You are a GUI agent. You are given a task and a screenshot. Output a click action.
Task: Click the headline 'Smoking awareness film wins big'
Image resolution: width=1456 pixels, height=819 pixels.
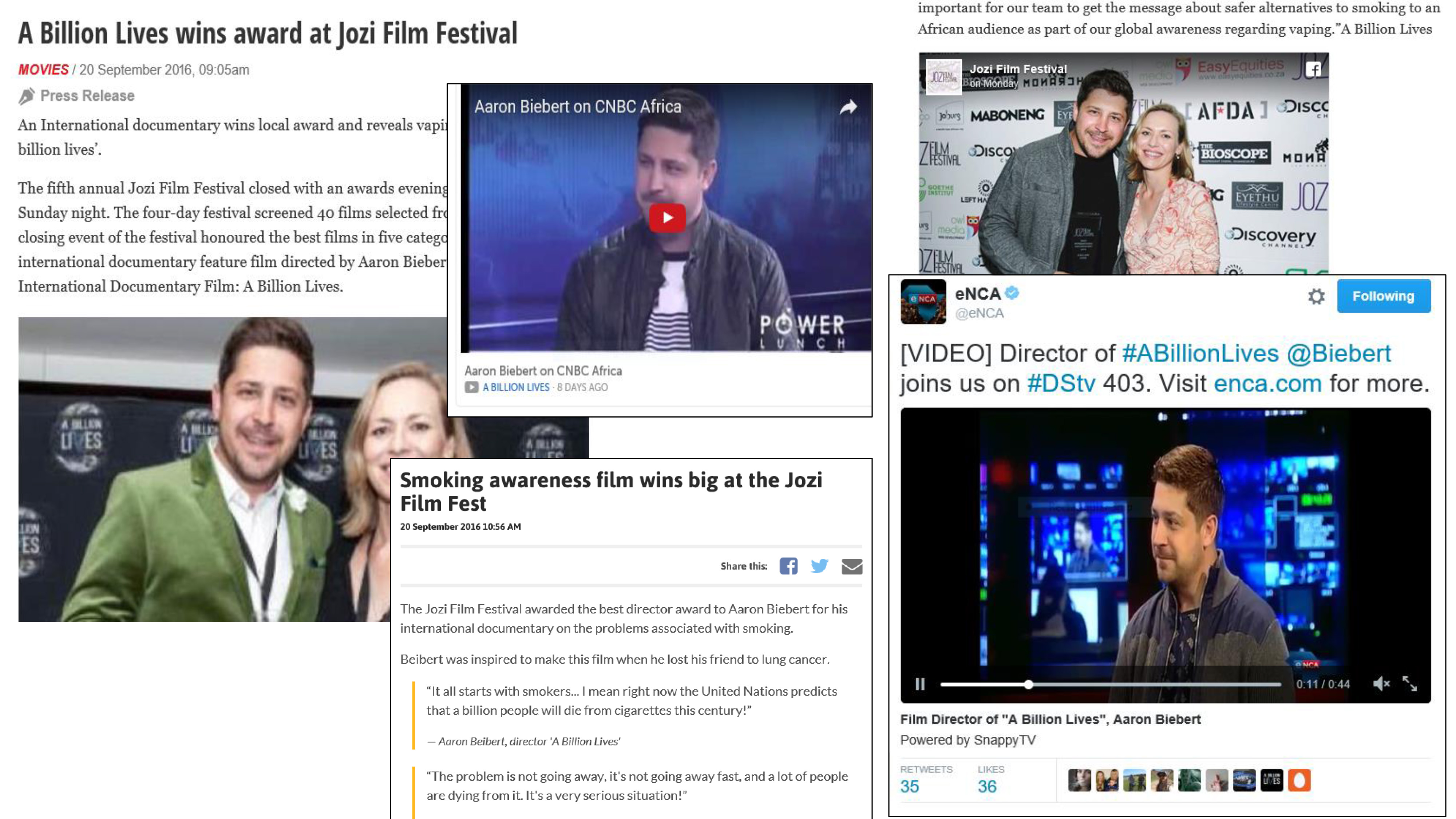611,491
